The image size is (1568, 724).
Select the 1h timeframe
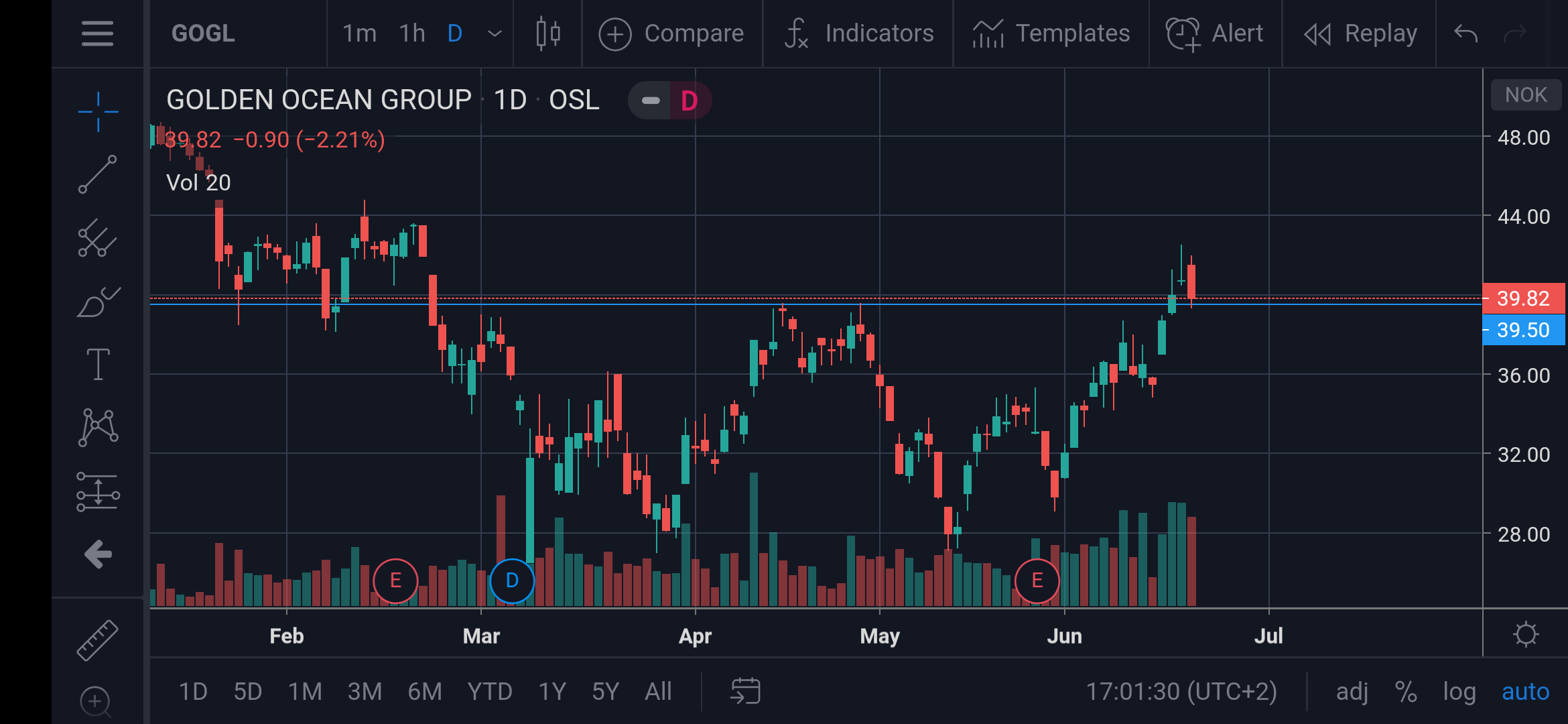click(412, 34)
